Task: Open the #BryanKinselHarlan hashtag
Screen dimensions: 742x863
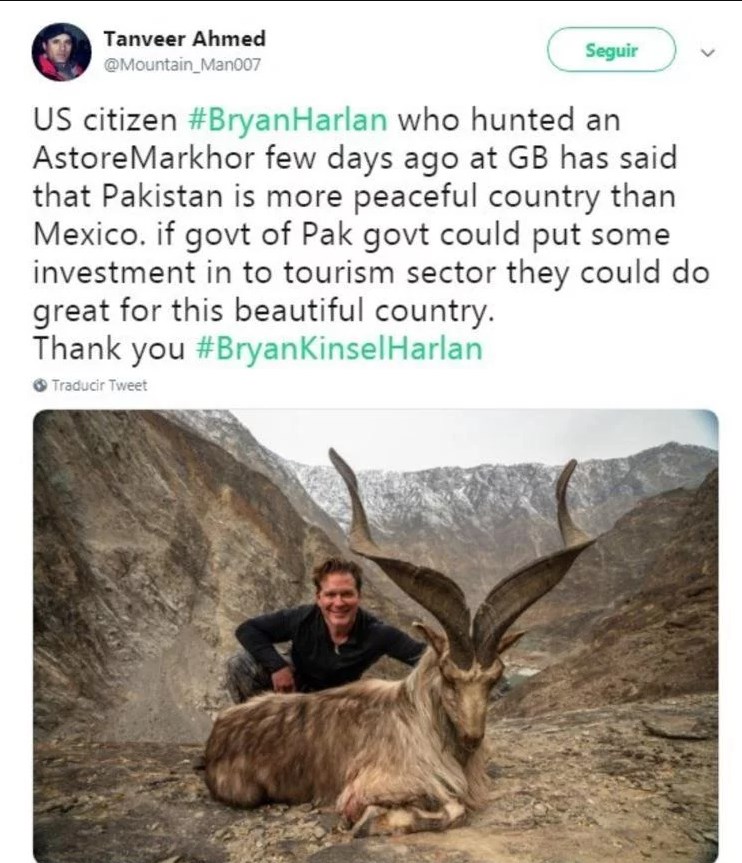Action: point(339,348)
